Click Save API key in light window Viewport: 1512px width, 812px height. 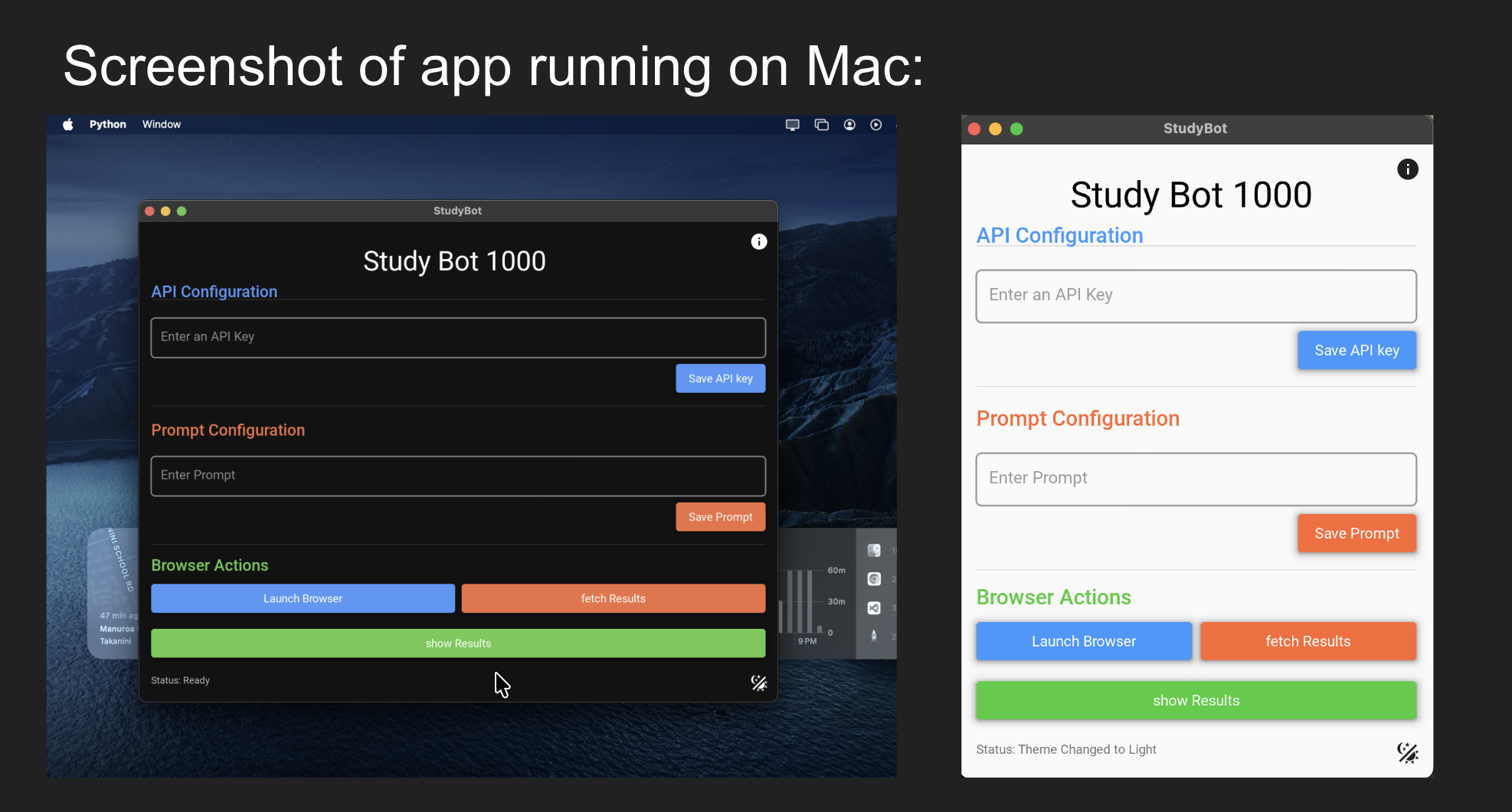coord(1357,350)
